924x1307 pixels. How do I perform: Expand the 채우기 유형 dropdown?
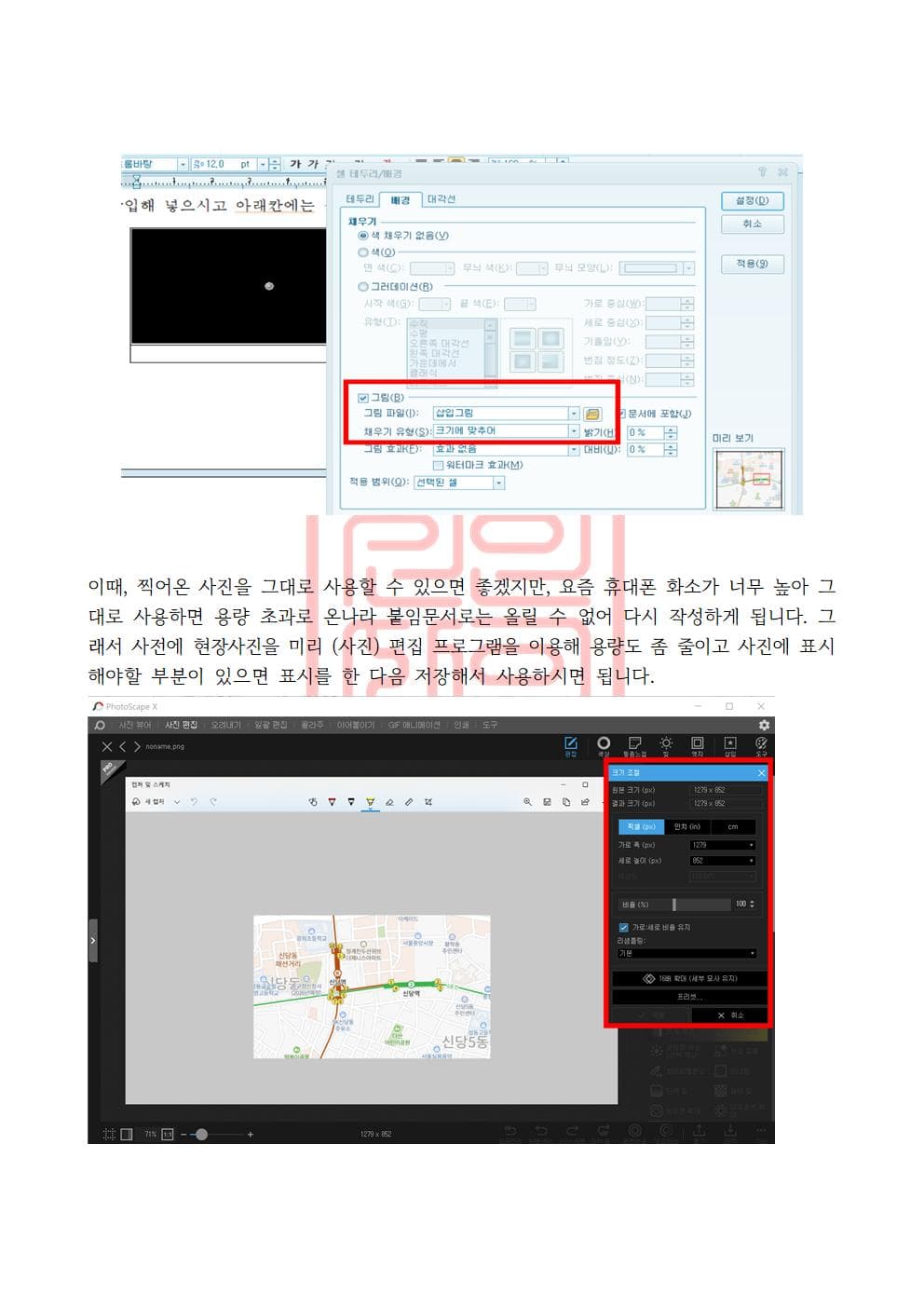pos(574,431)
